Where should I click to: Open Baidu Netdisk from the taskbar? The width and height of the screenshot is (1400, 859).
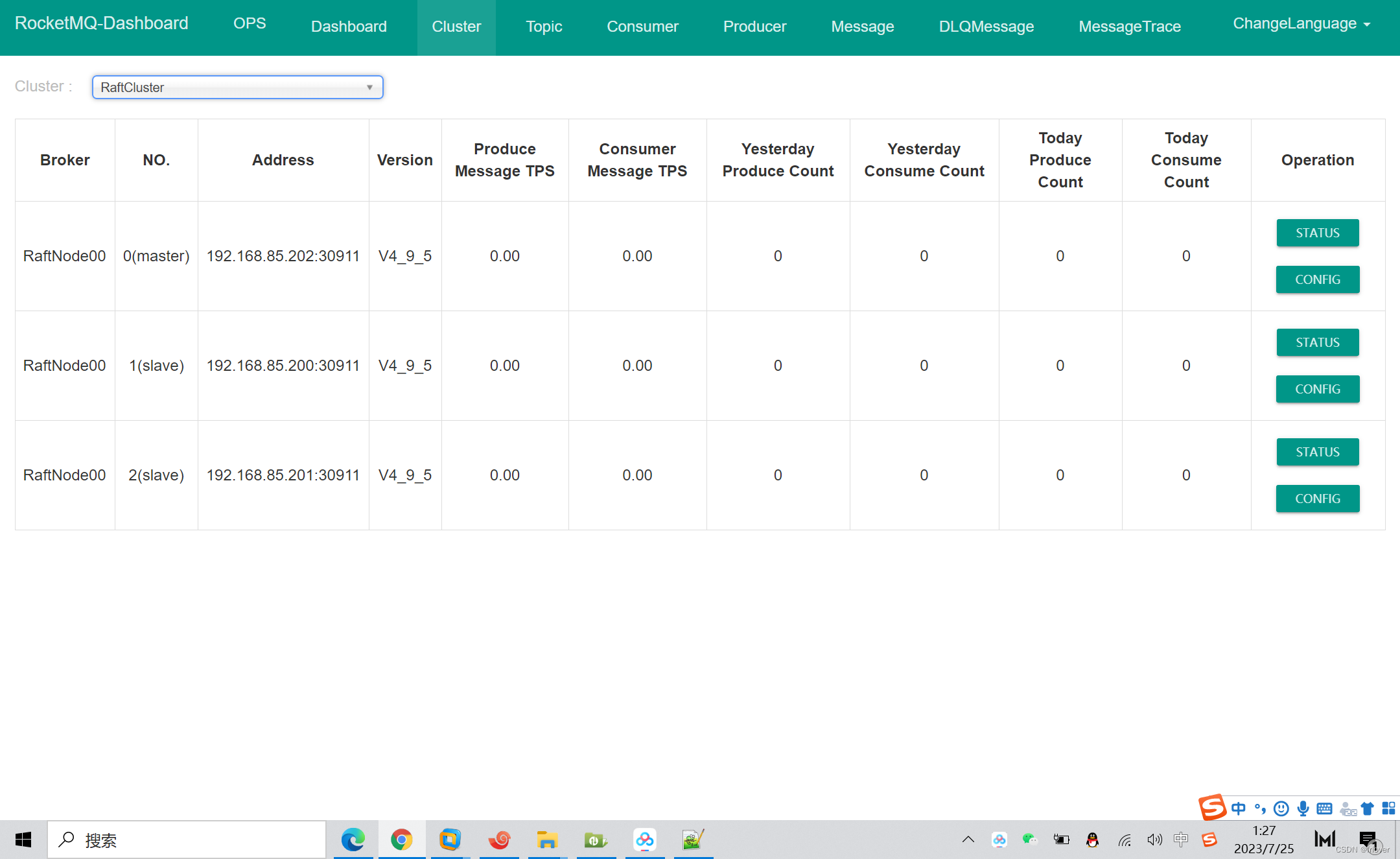tap(645, 840)
